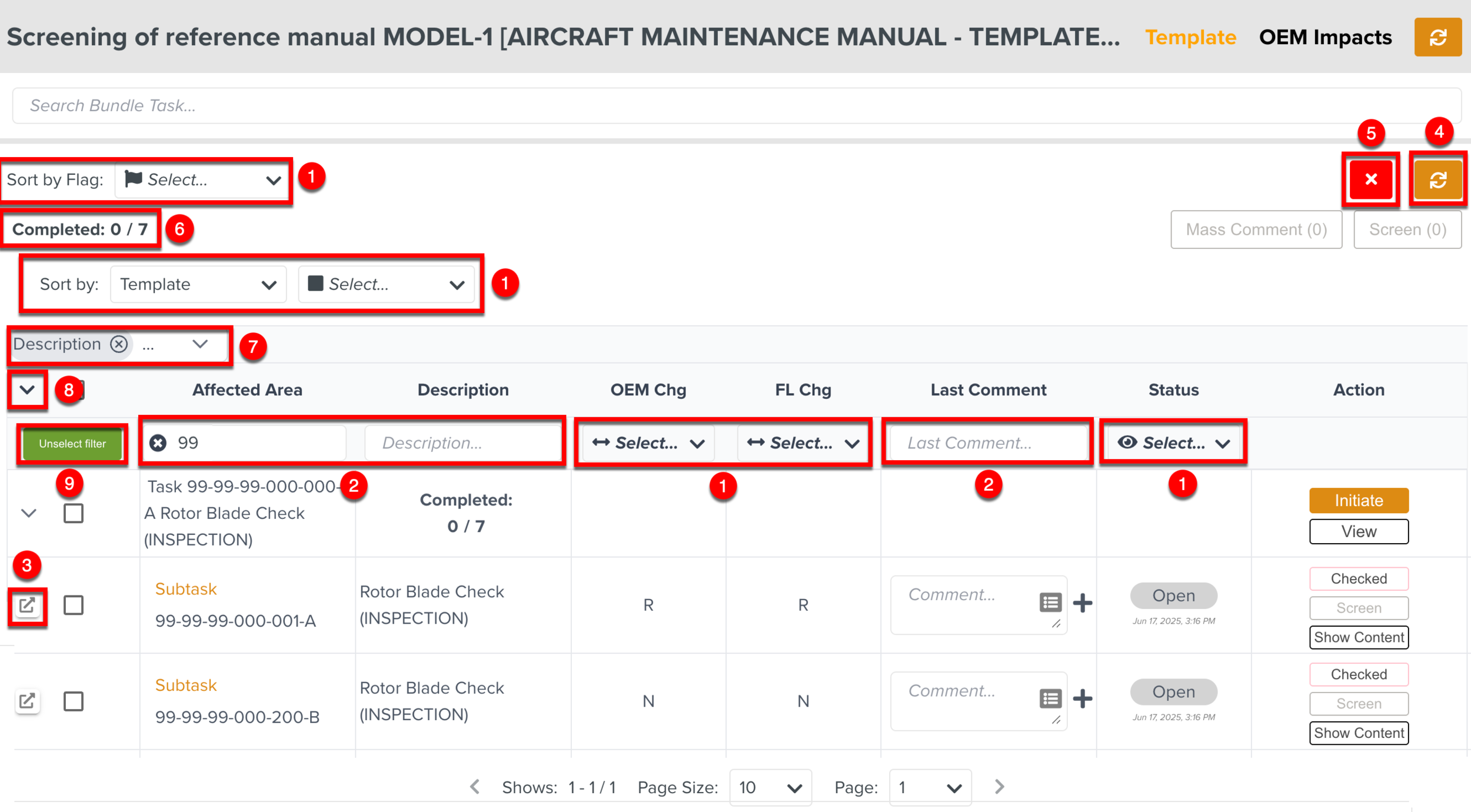This screenshot has width=1471, height=812.
Task: Click the plus icon for first subtask comment
Action: (1083, 603)
